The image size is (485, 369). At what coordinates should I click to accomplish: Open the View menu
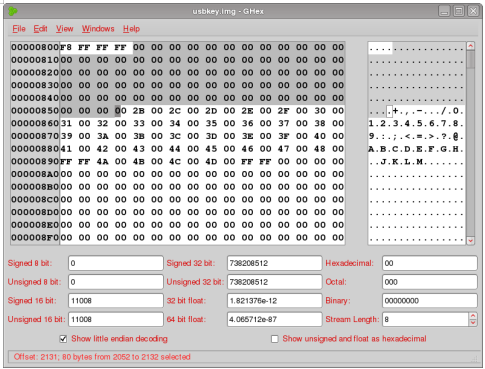(64, 29)
